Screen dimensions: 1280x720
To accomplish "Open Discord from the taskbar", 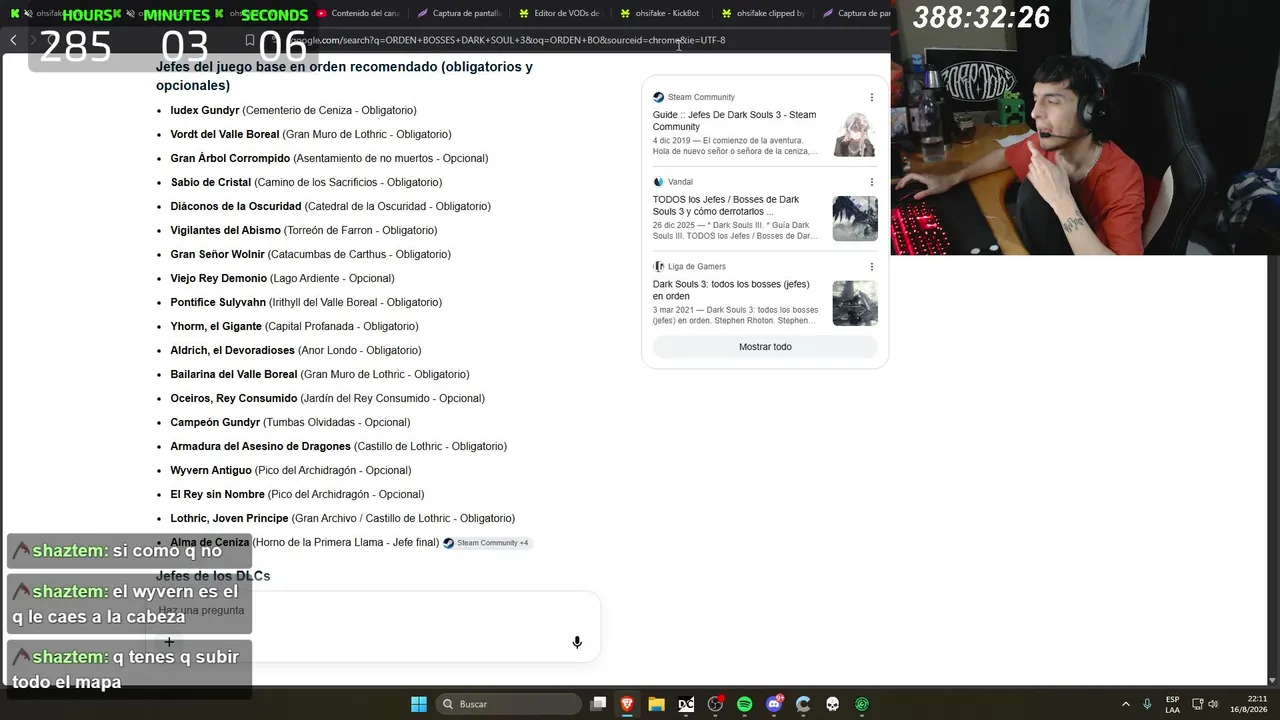I will point(774,704).
